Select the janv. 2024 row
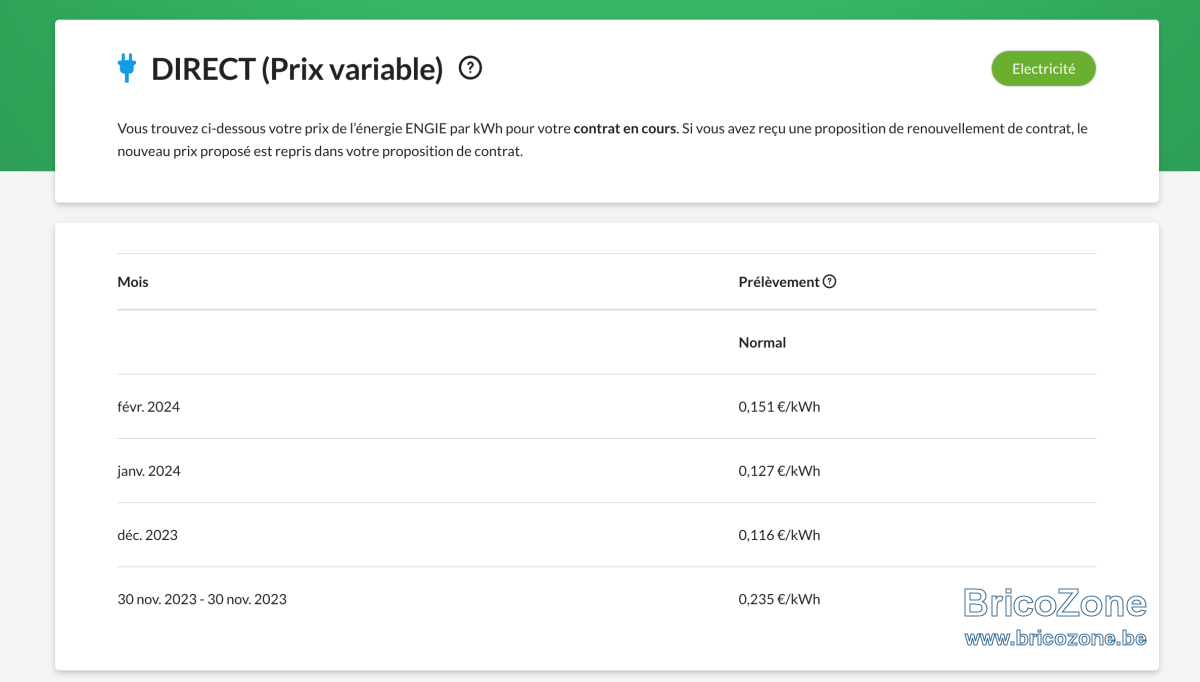Screen dimensions: 1200x682 [x=607, y=471]
